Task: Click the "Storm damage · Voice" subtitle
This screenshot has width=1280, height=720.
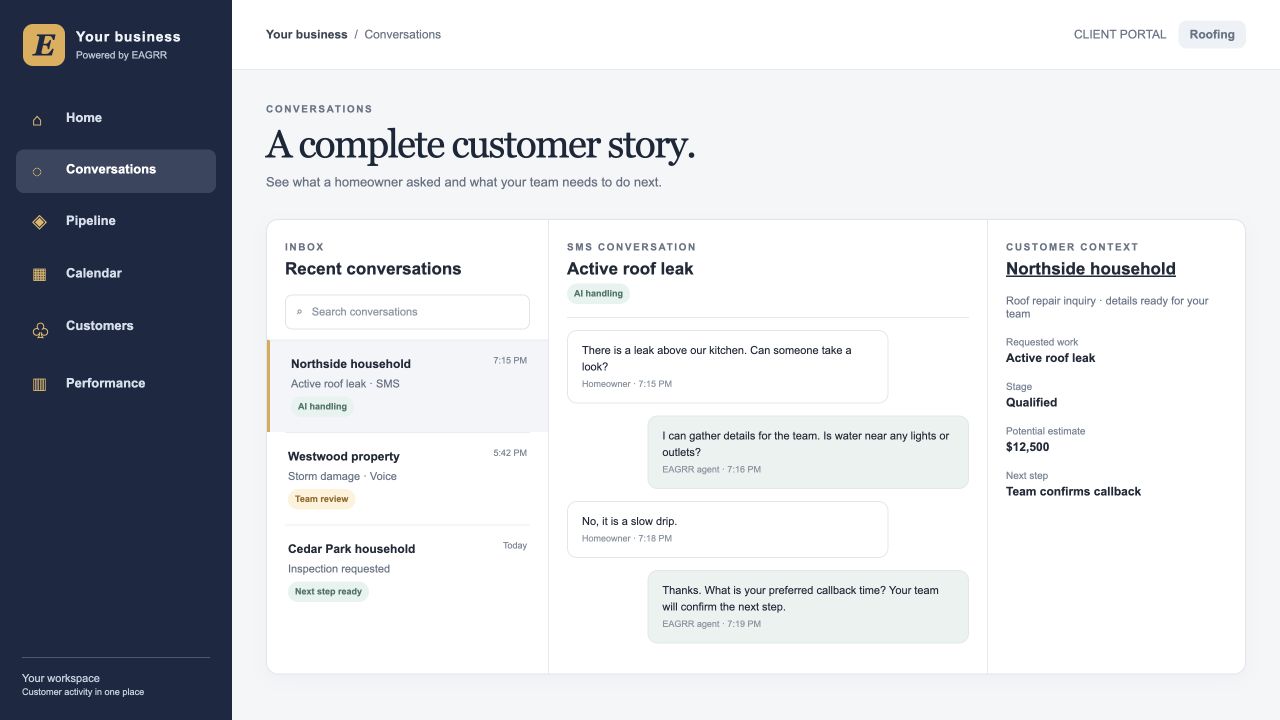Action: [342, 477]
